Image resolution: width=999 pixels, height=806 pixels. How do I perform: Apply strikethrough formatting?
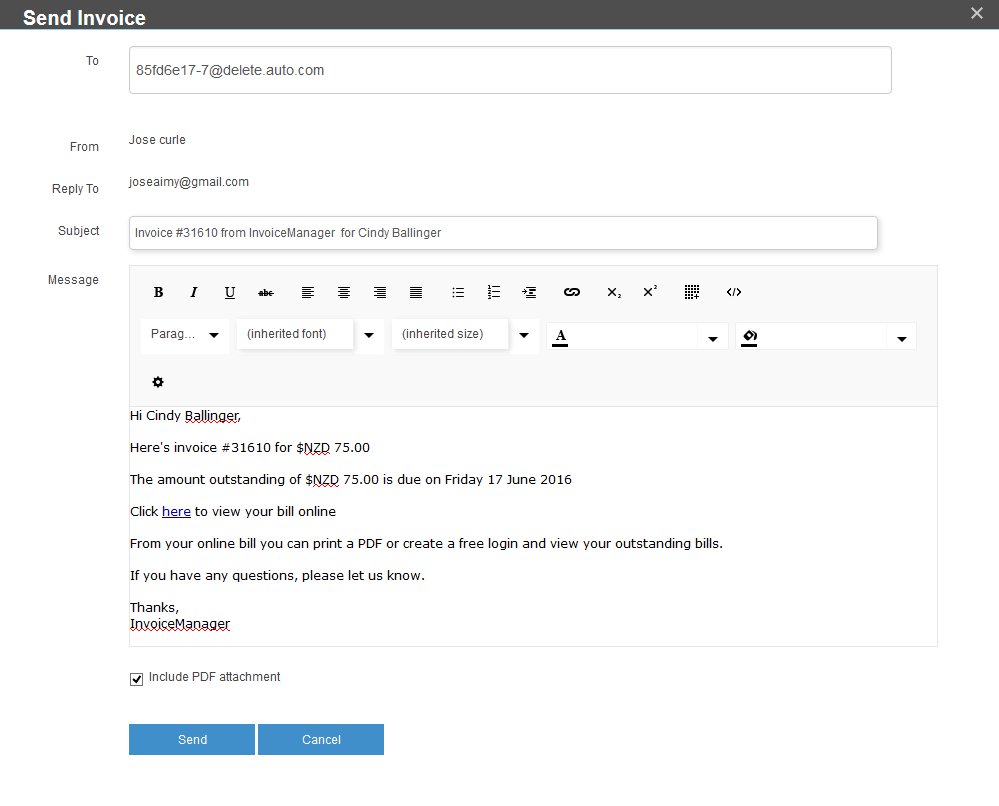266,293
